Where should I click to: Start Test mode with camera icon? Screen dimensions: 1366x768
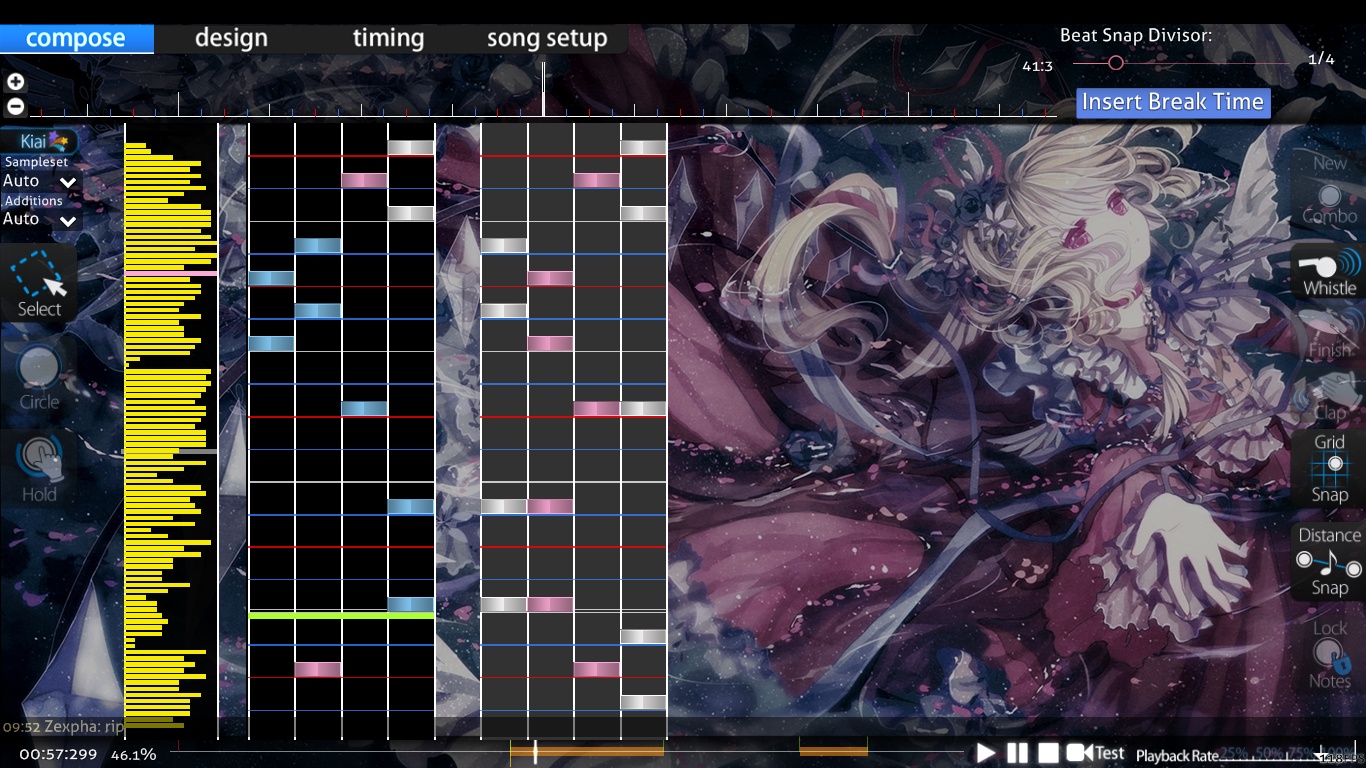coord(1095,753)
